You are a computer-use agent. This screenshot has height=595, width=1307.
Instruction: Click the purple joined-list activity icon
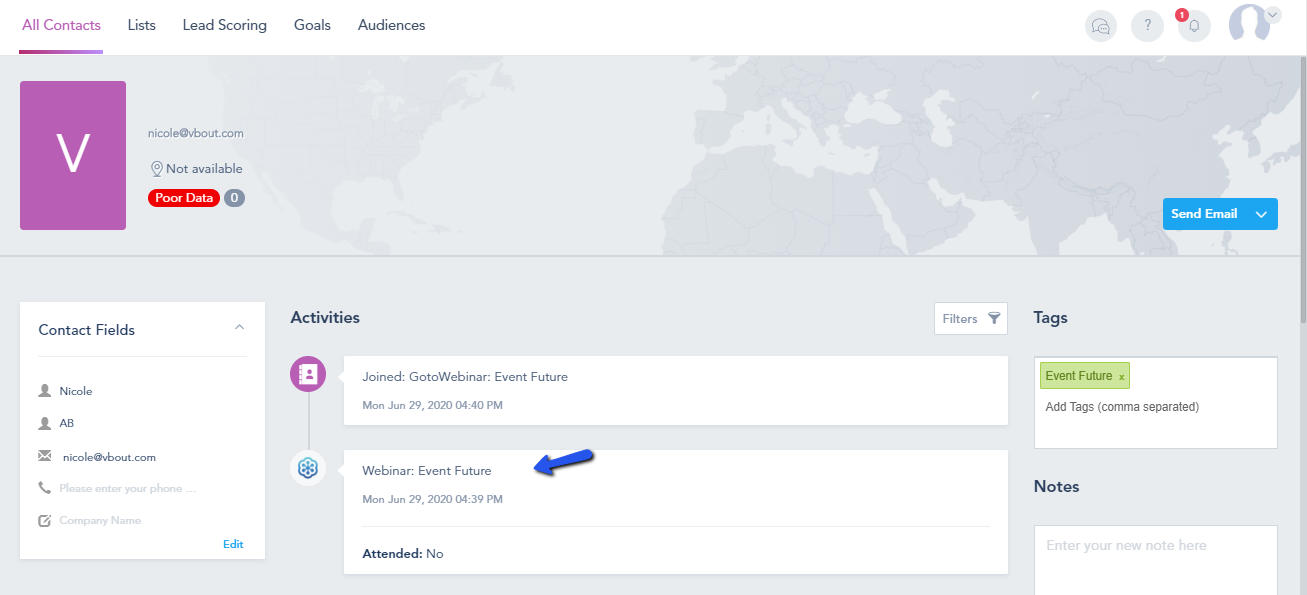click(308, 375)
